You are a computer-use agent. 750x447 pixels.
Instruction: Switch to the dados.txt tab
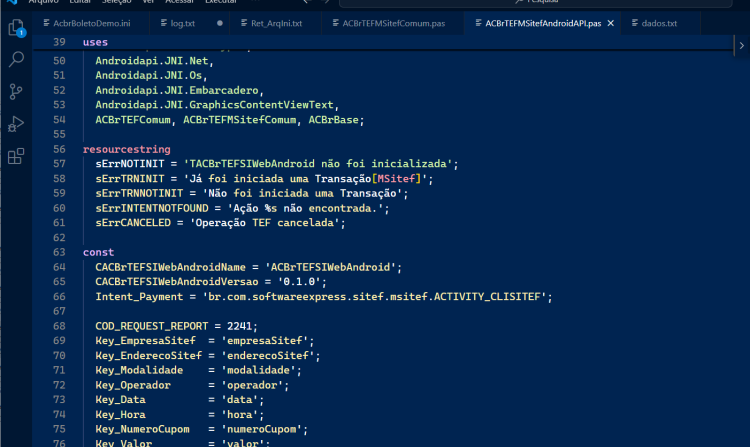pos(659,23)
